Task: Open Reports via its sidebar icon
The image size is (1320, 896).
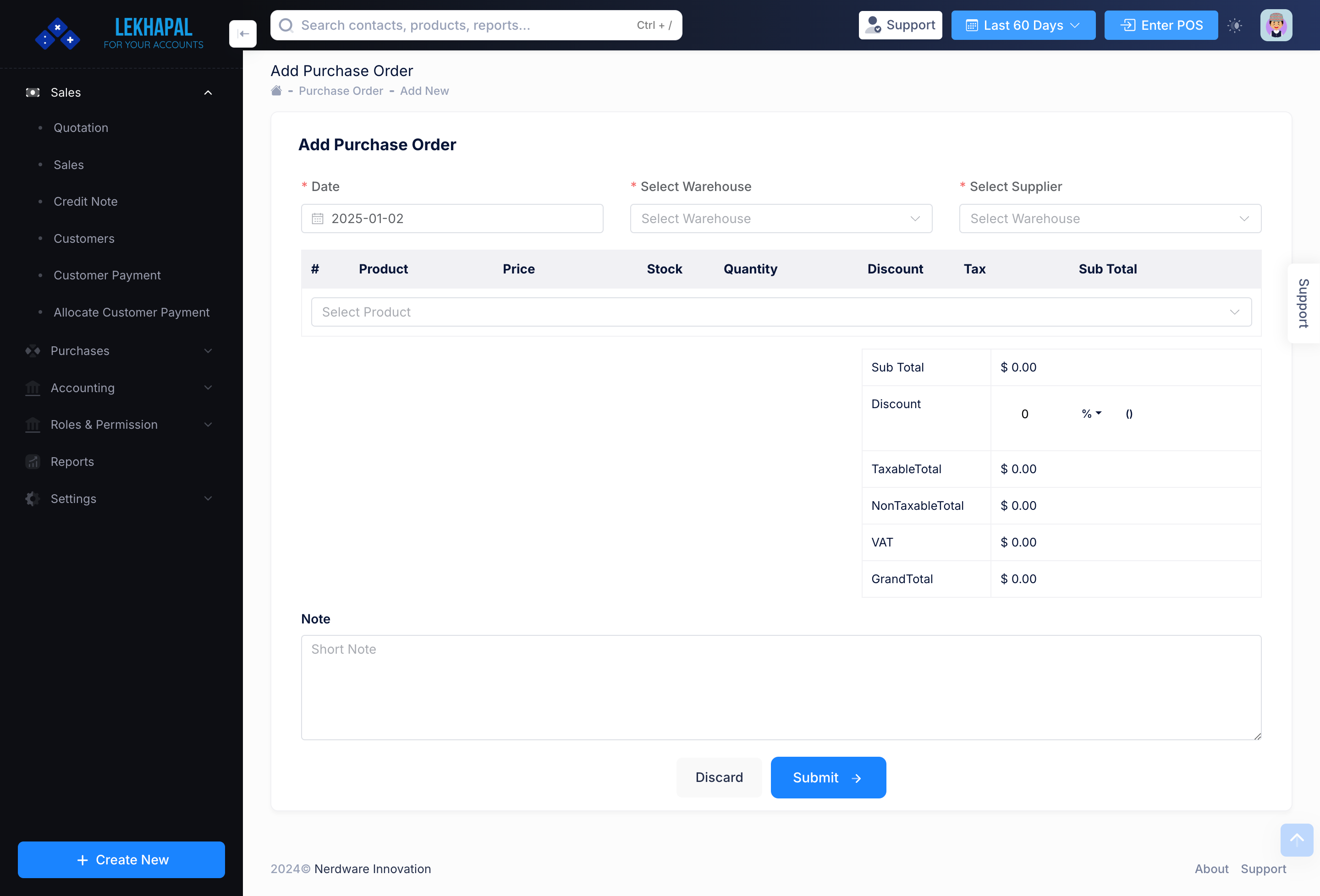Action: (33, 462)
